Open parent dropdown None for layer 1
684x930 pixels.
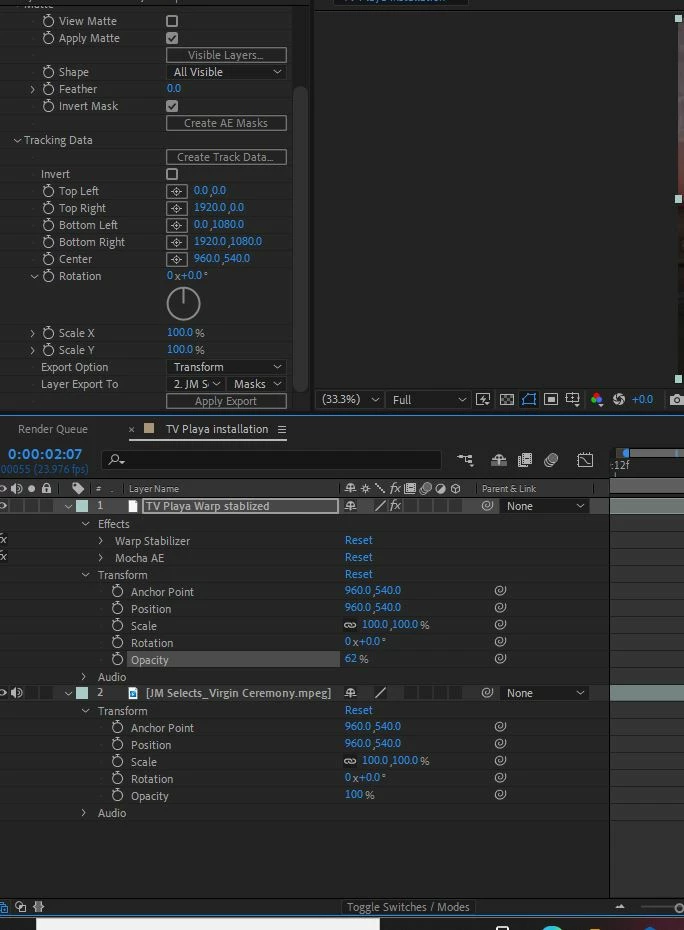pos(545,506)
